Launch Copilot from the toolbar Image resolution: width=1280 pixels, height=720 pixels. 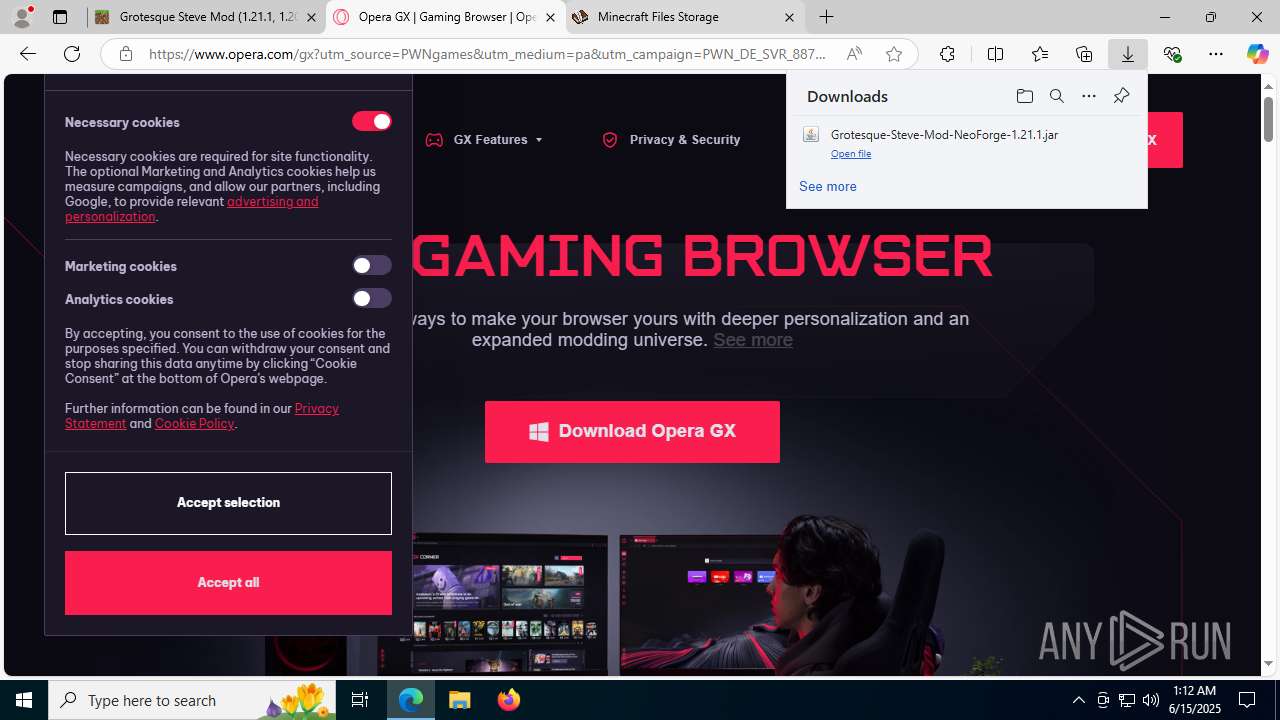pyautogui.click(x=1257, y=54)
